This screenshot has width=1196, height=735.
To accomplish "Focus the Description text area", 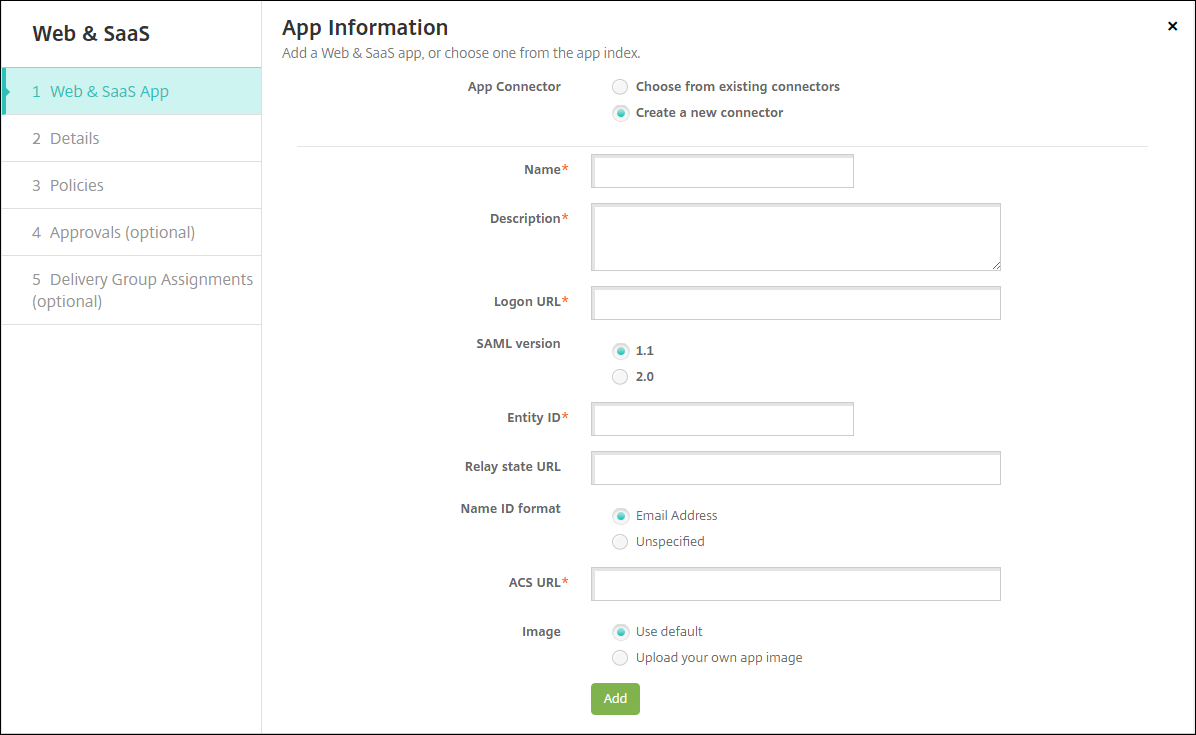I will (x=796, y=238).
